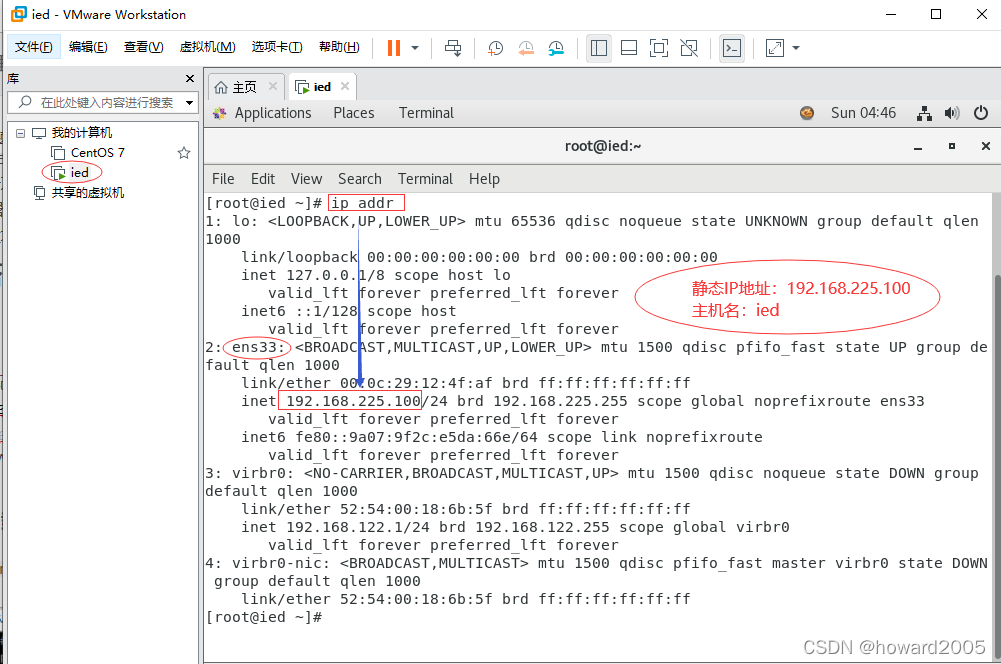Click the library search input field
The image size is (1001, 664).
click(102, 102)
